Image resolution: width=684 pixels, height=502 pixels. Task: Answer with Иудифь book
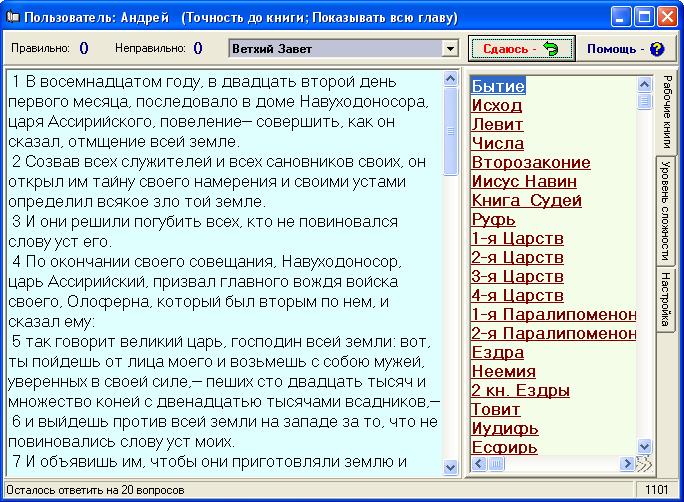click(505, 429)
